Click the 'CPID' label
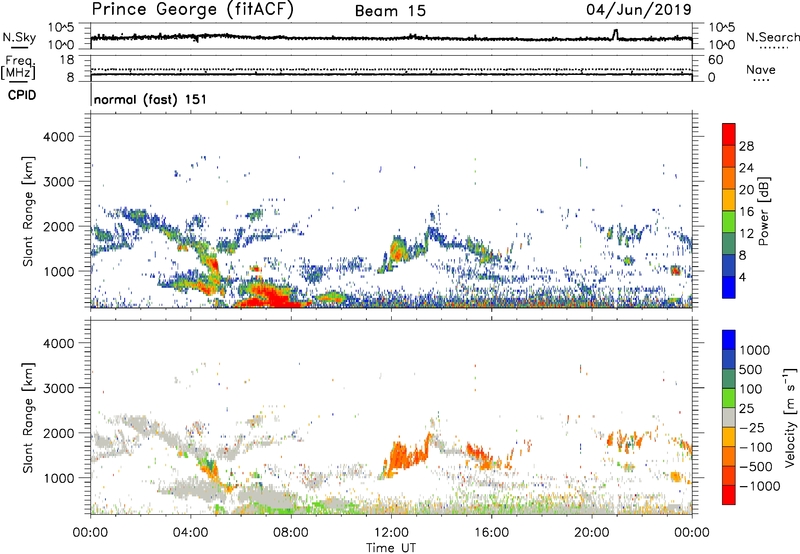800x554 pixels. [x=22, y=95]
